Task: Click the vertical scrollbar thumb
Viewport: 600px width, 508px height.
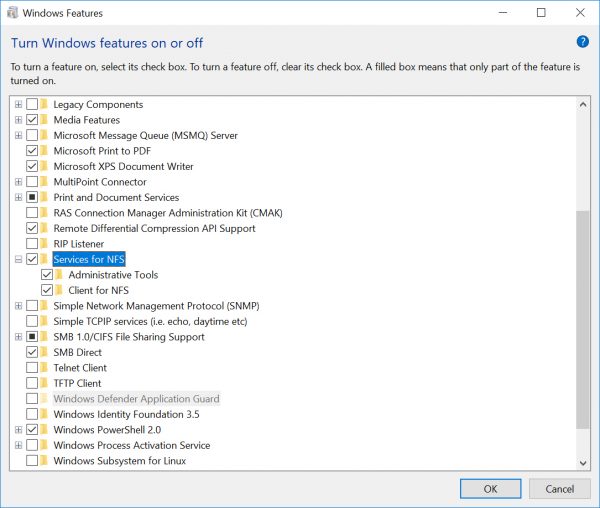Action: [x=583, y=319]
